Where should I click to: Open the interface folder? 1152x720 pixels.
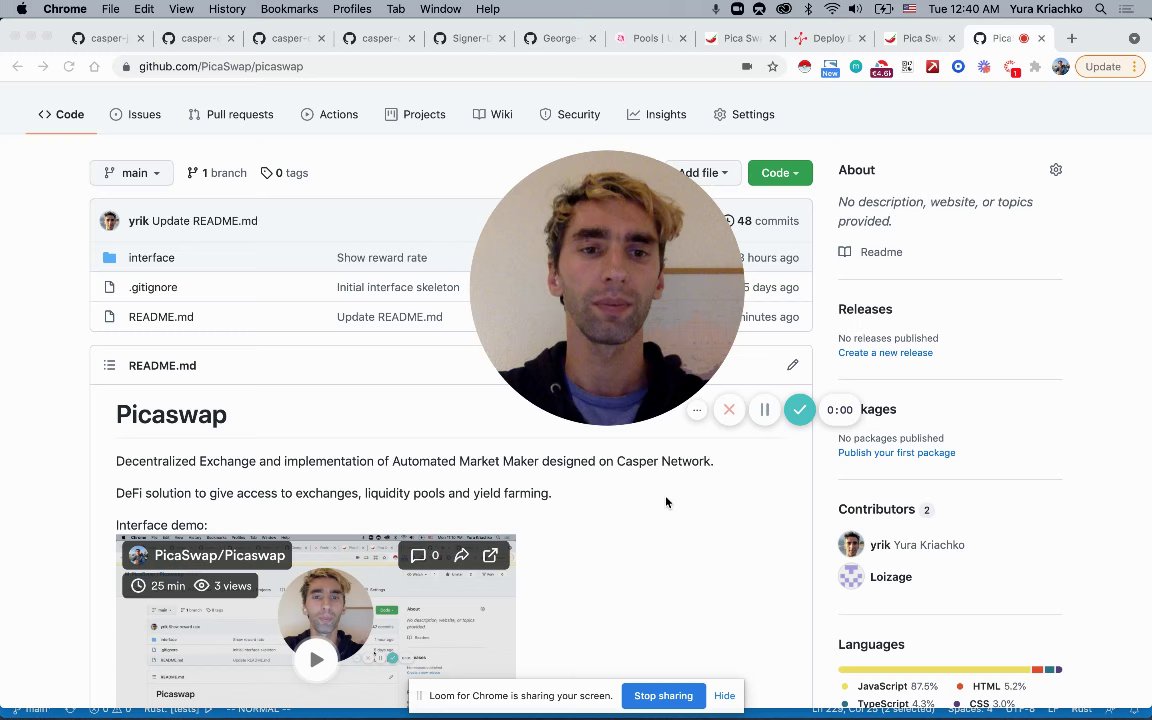(x=151, y=258)
